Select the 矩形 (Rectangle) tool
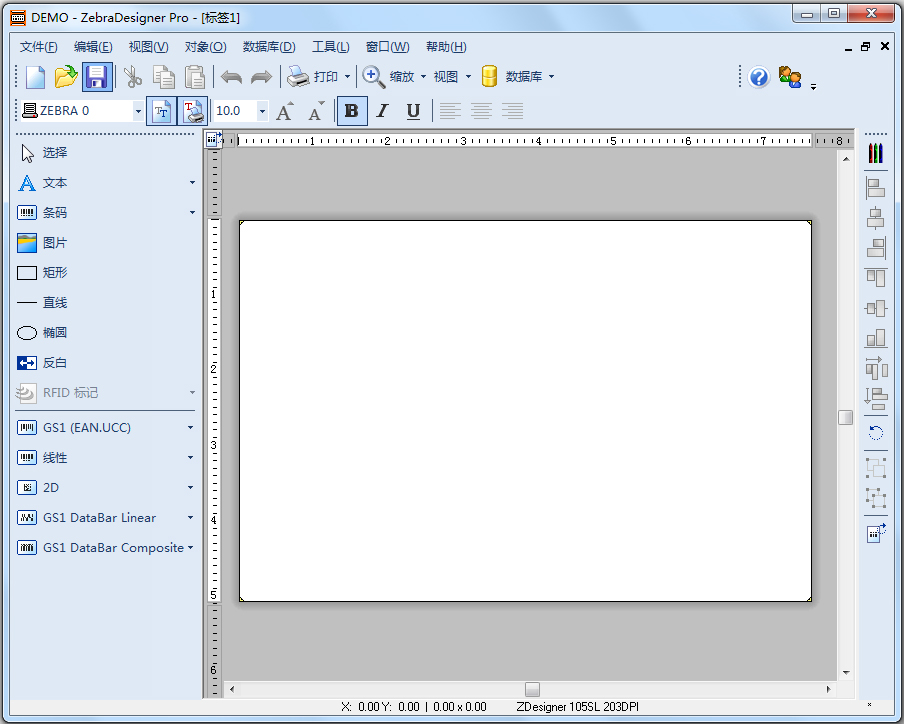Viewport: 904px width, 724px height. (x=55, y=272)
